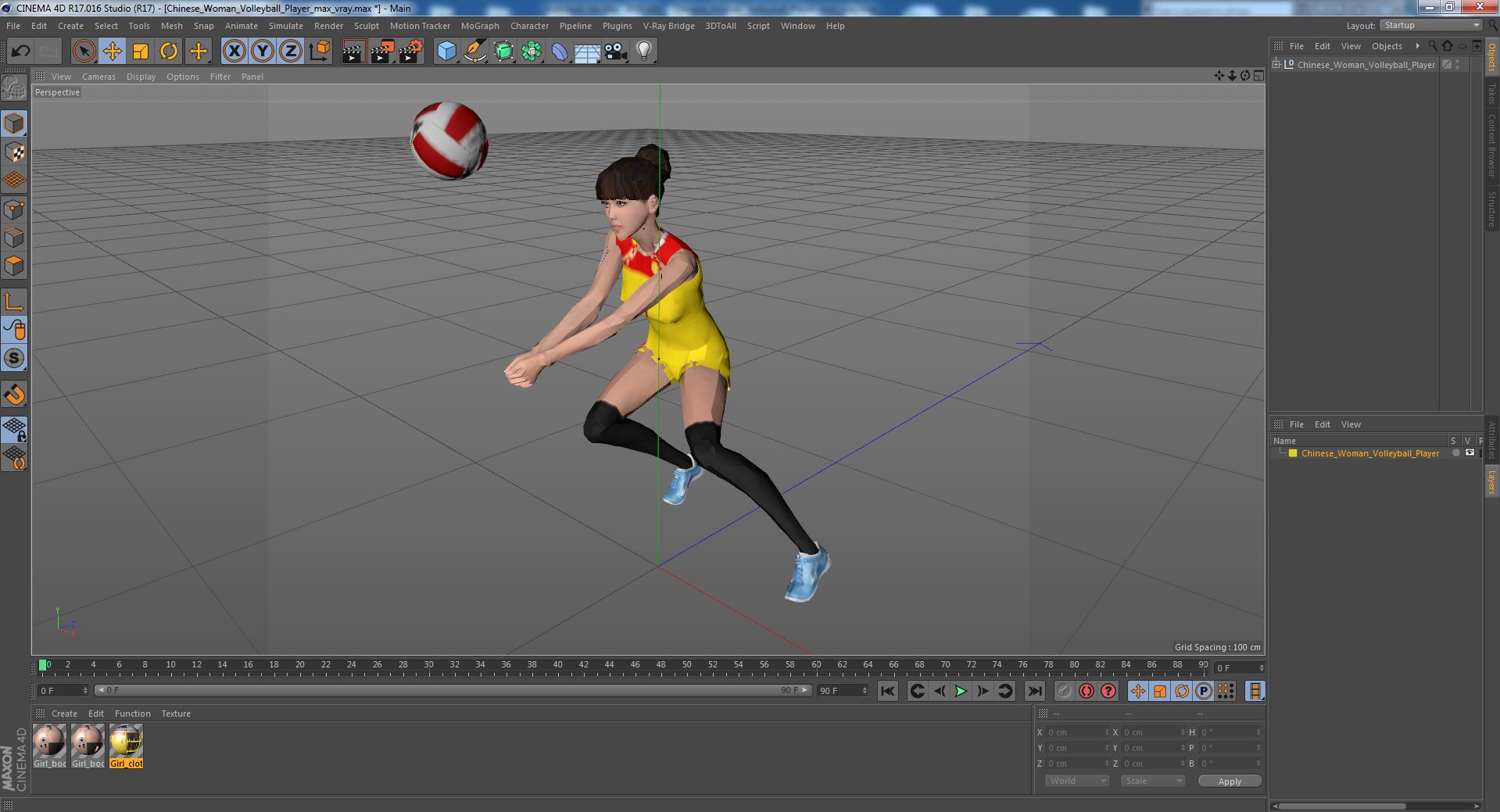Image resolution: width=1500 pixels, height=812 pixels.
Task: Toggle Y axis lock
Action: coord(263,52)
